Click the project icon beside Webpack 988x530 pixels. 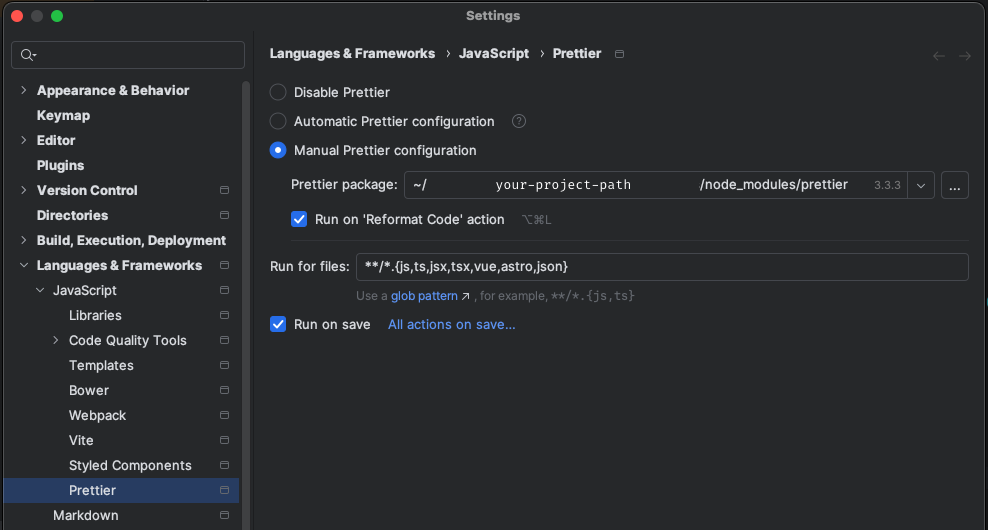pos(224,415)
